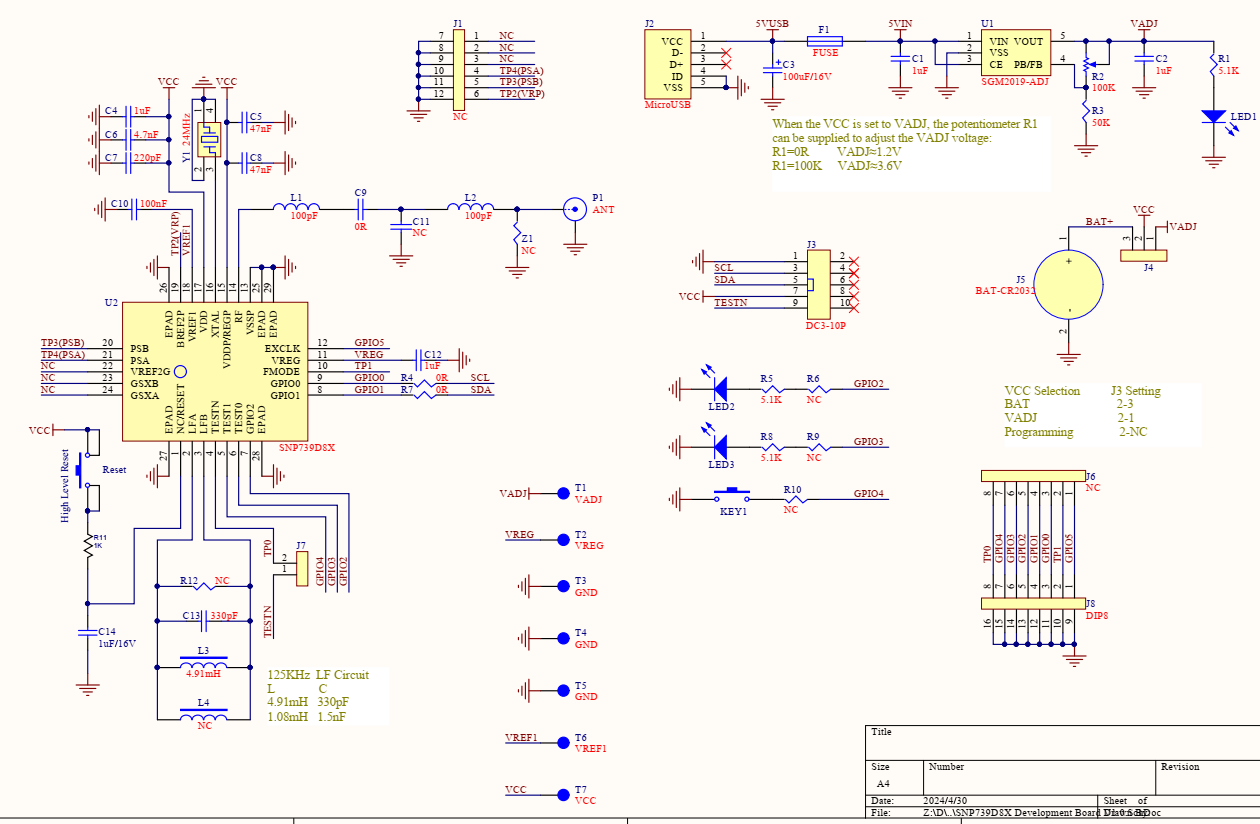Click resistor R1 5.1K near LED1

point(1213,67)
